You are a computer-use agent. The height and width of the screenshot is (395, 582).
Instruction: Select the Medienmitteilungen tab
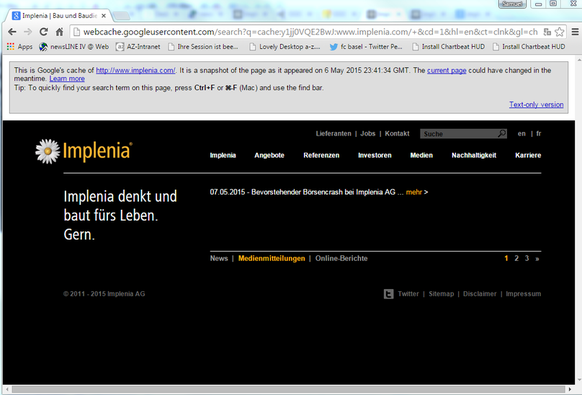pos(271,258)
